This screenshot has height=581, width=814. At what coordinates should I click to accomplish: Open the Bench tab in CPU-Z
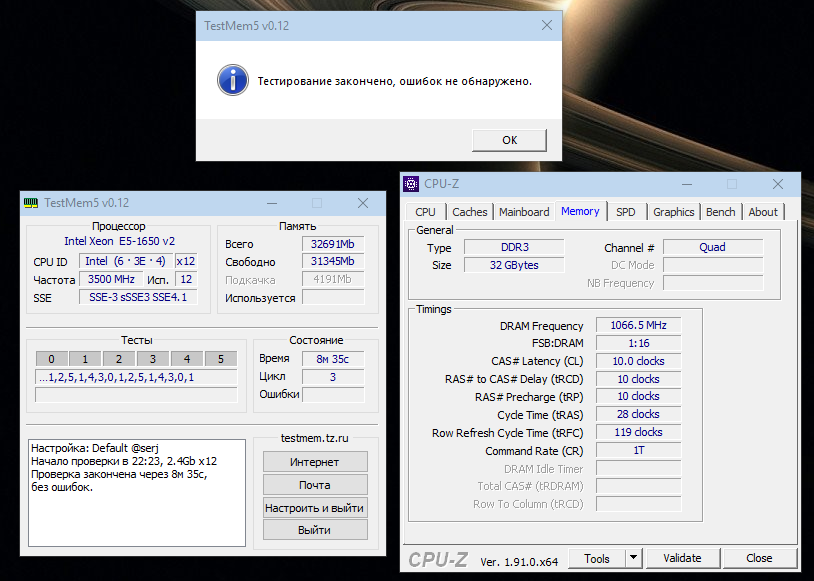coord(721,212)
